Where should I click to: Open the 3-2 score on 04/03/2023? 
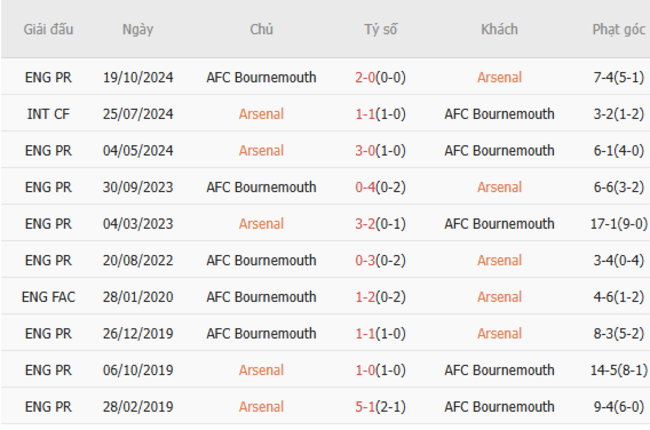click(366, 224)
